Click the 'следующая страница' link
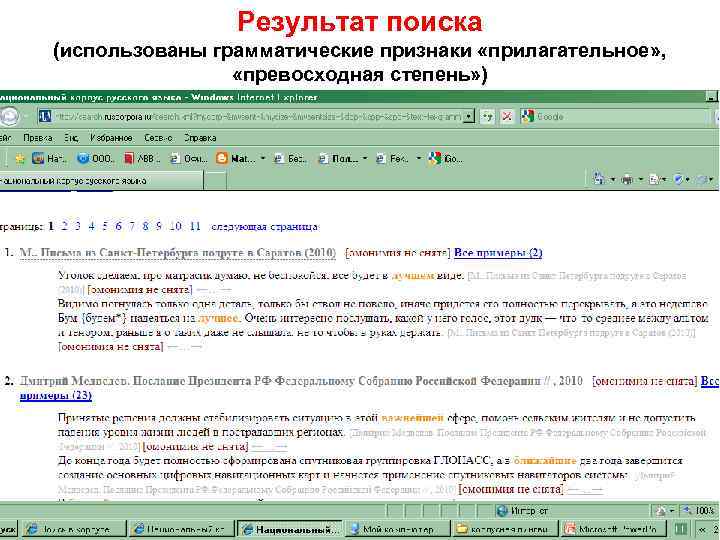720x540 pixels. coord(264,226)
